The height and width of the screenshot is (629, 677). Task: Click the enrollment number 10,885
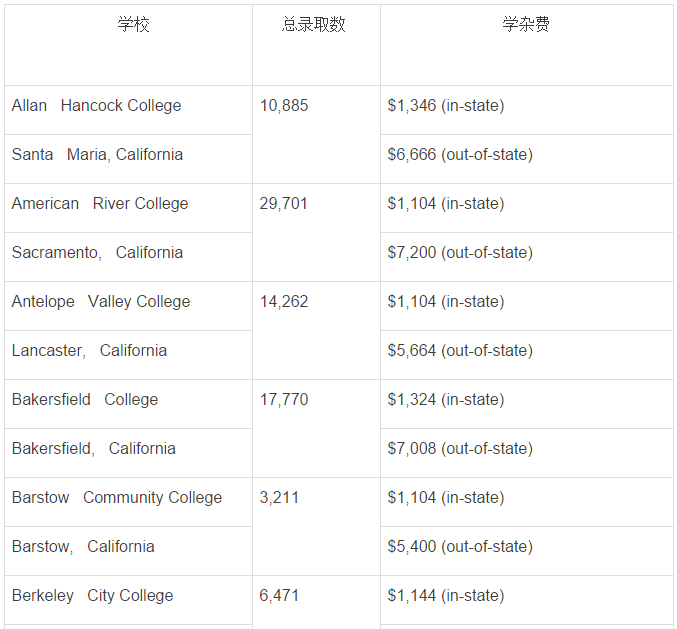pyautogui.click(x=284, y=105)
